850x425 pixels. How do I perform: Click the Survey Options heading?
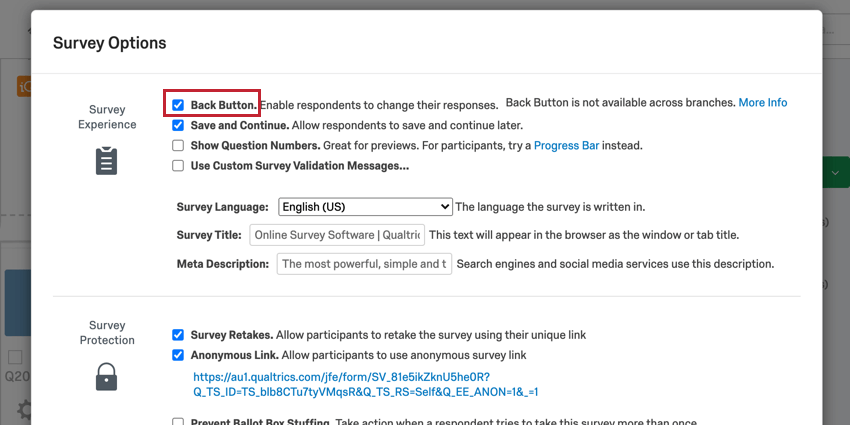pos(110,43)
